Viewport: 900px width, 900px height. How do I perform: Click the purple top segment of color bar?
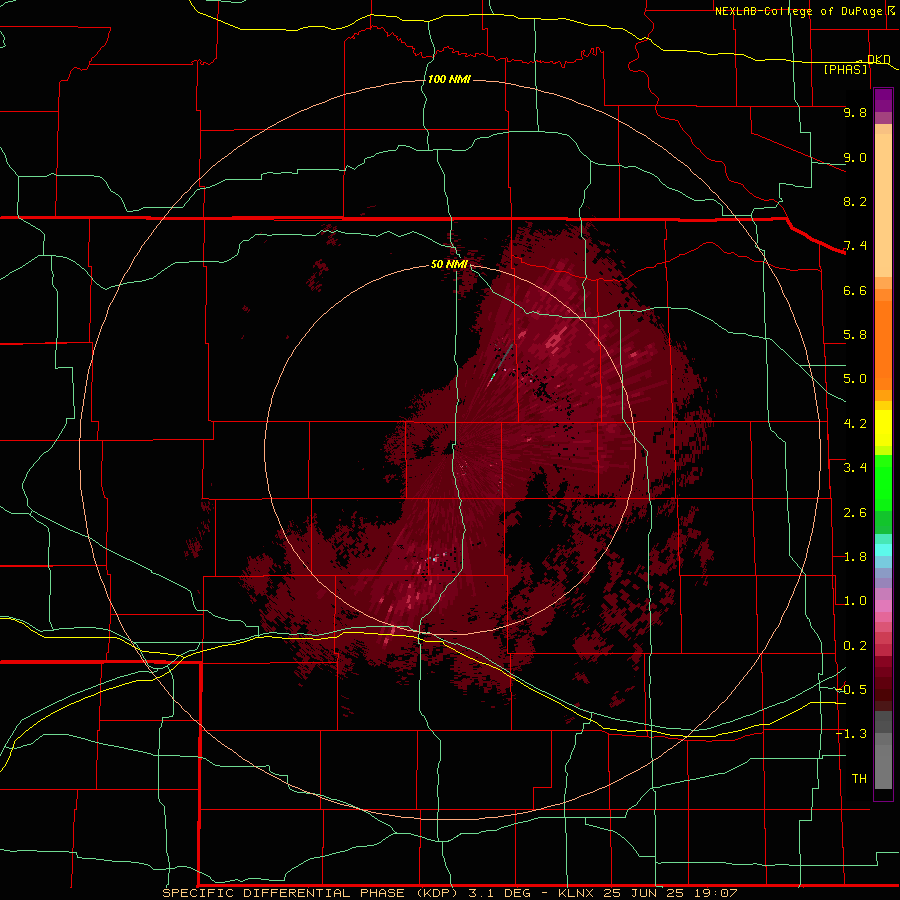(883, 100)
